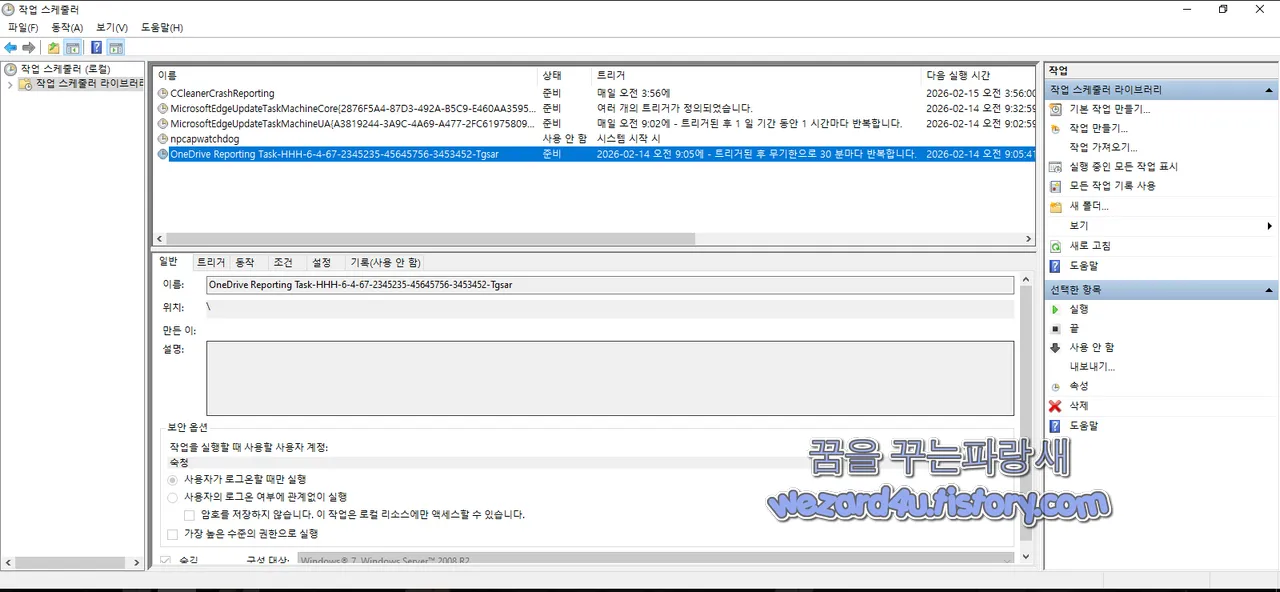Open the 동작(A) menu
Viewport: 1280px width, 592px height.
point(66,27)
